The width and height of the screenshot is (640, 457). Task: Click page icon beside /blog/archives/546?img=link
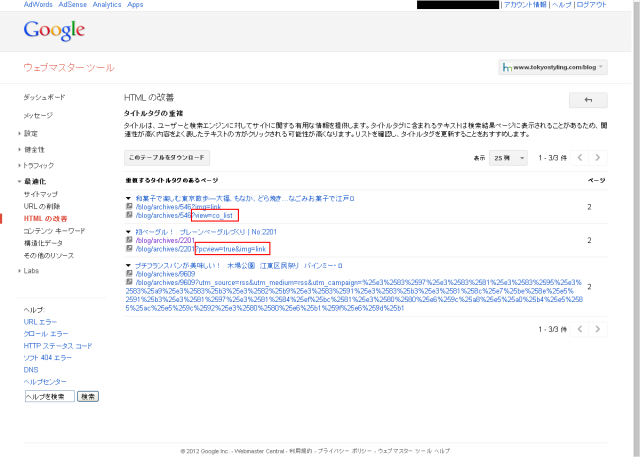tap(129, 206)
